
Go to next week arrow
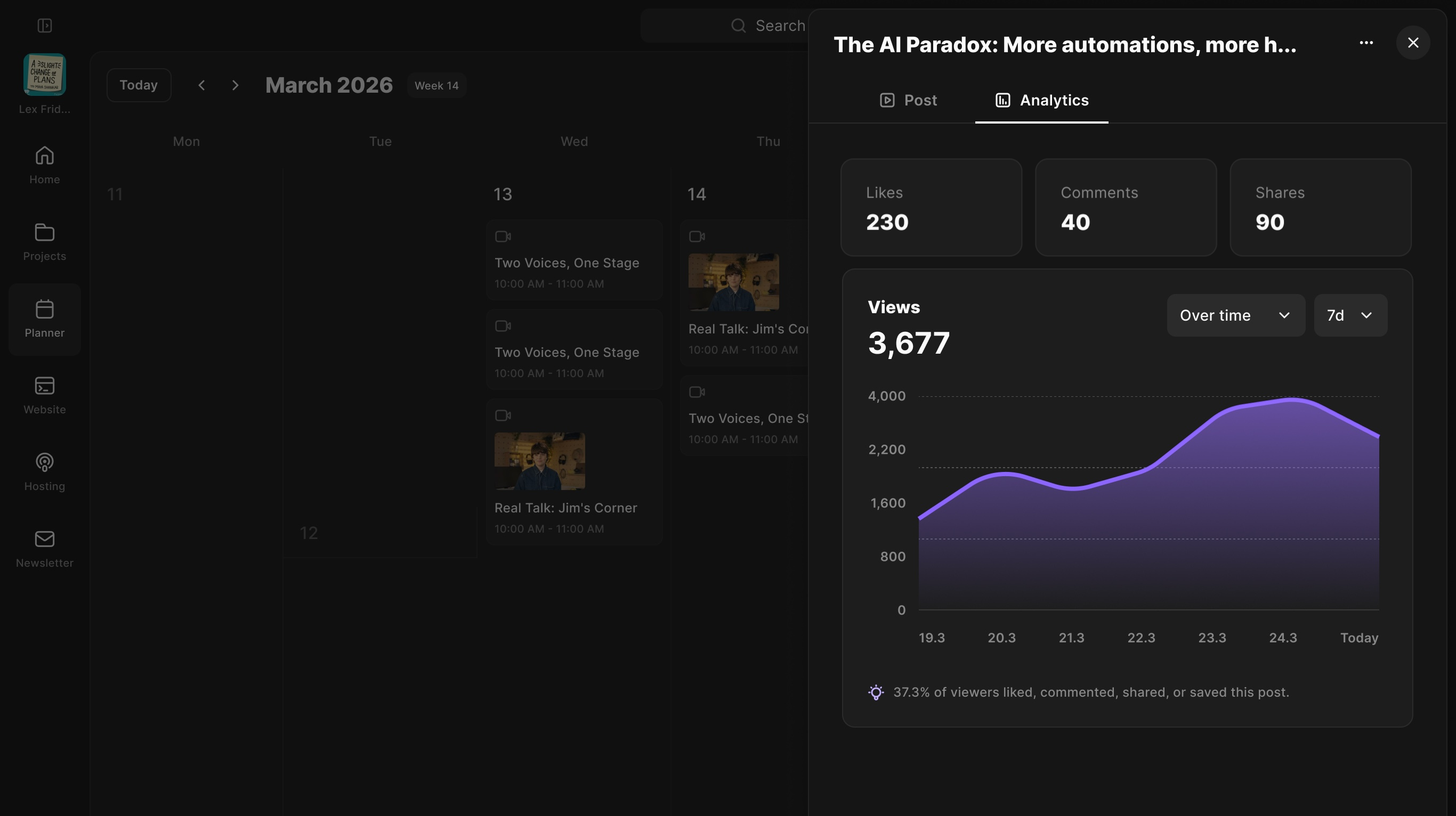point(235,85)
